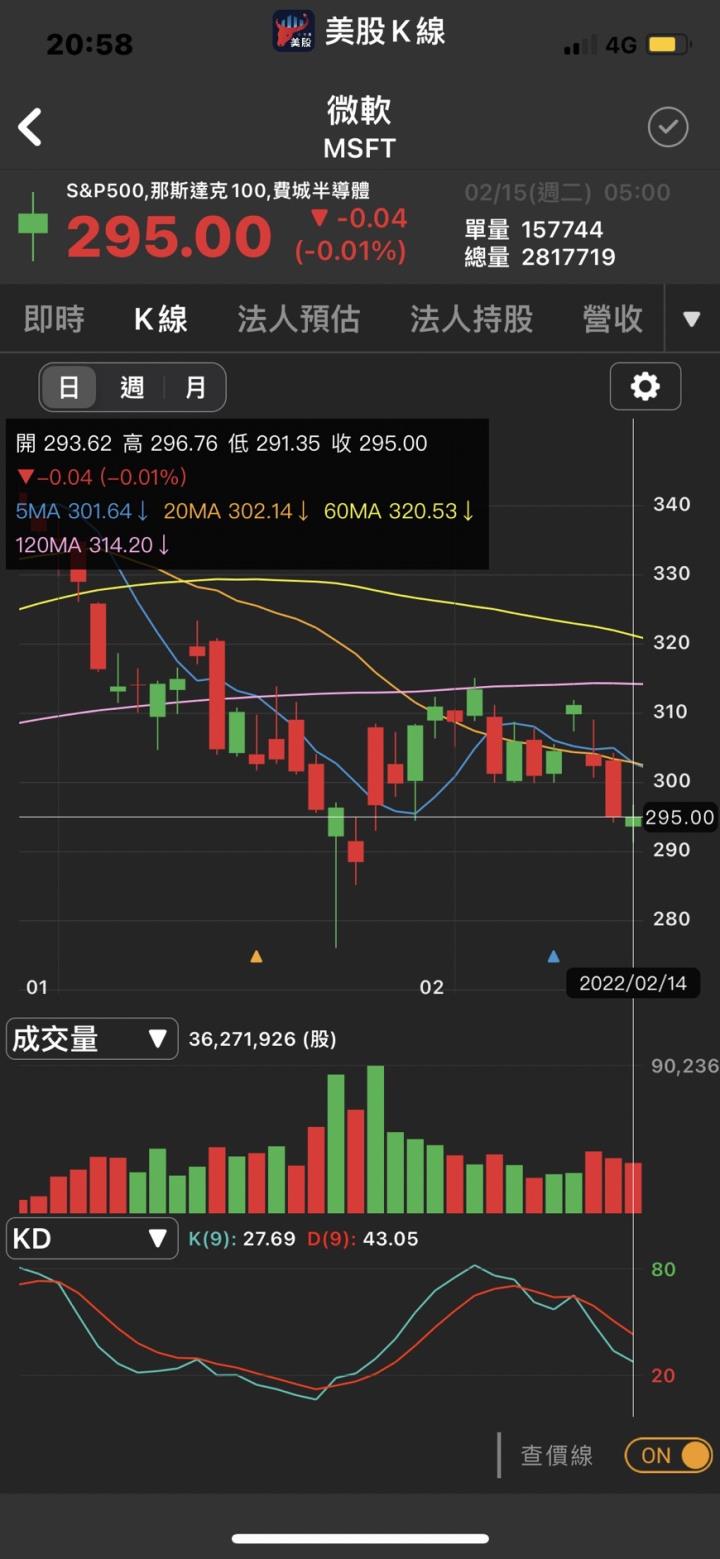
Task: Select the 日 daily period option
Action: (69, 387)
